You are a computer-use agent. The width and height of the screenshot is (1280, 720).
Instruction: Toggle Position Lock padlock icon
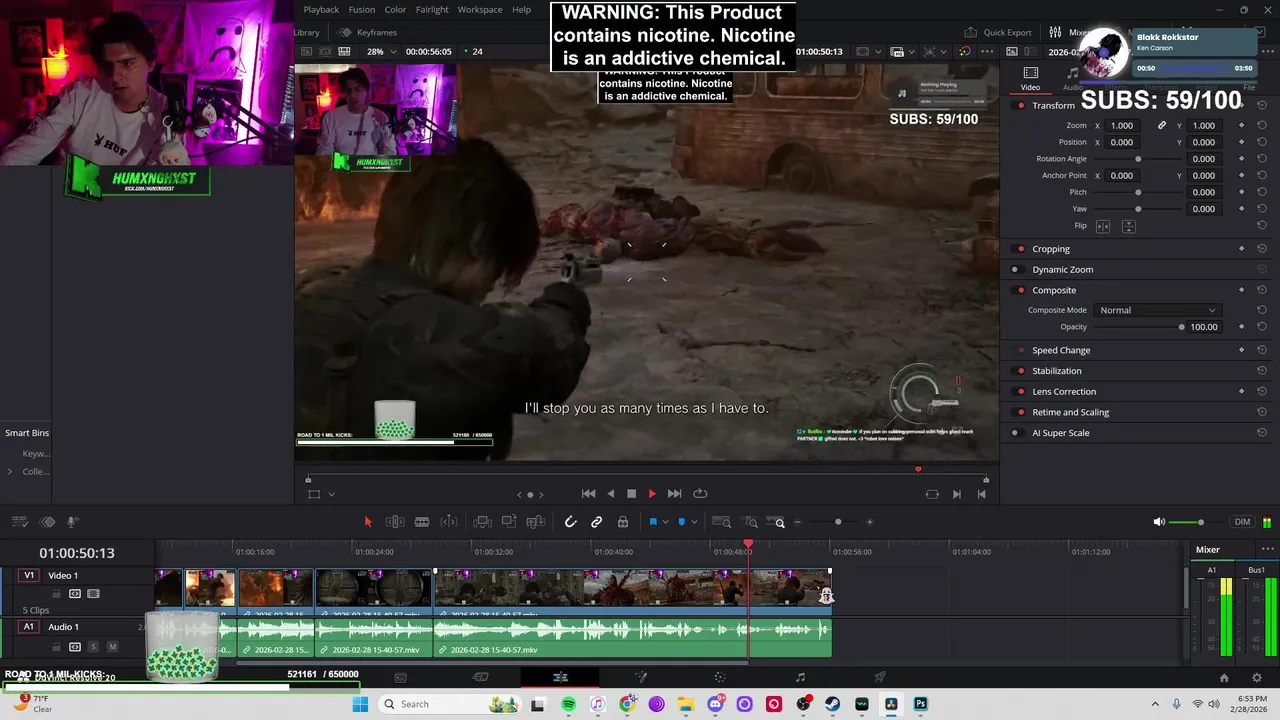point(623,522)
